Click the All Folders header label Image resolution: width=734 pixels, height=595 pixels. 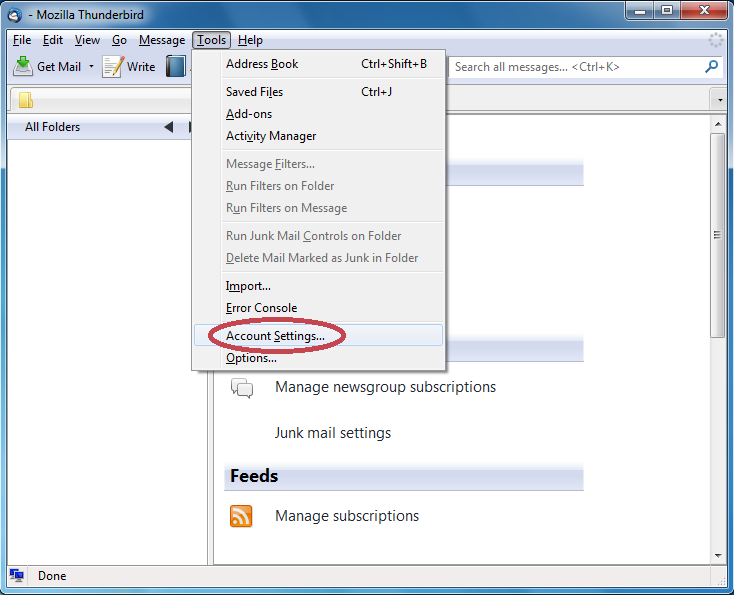pos(52,127)
